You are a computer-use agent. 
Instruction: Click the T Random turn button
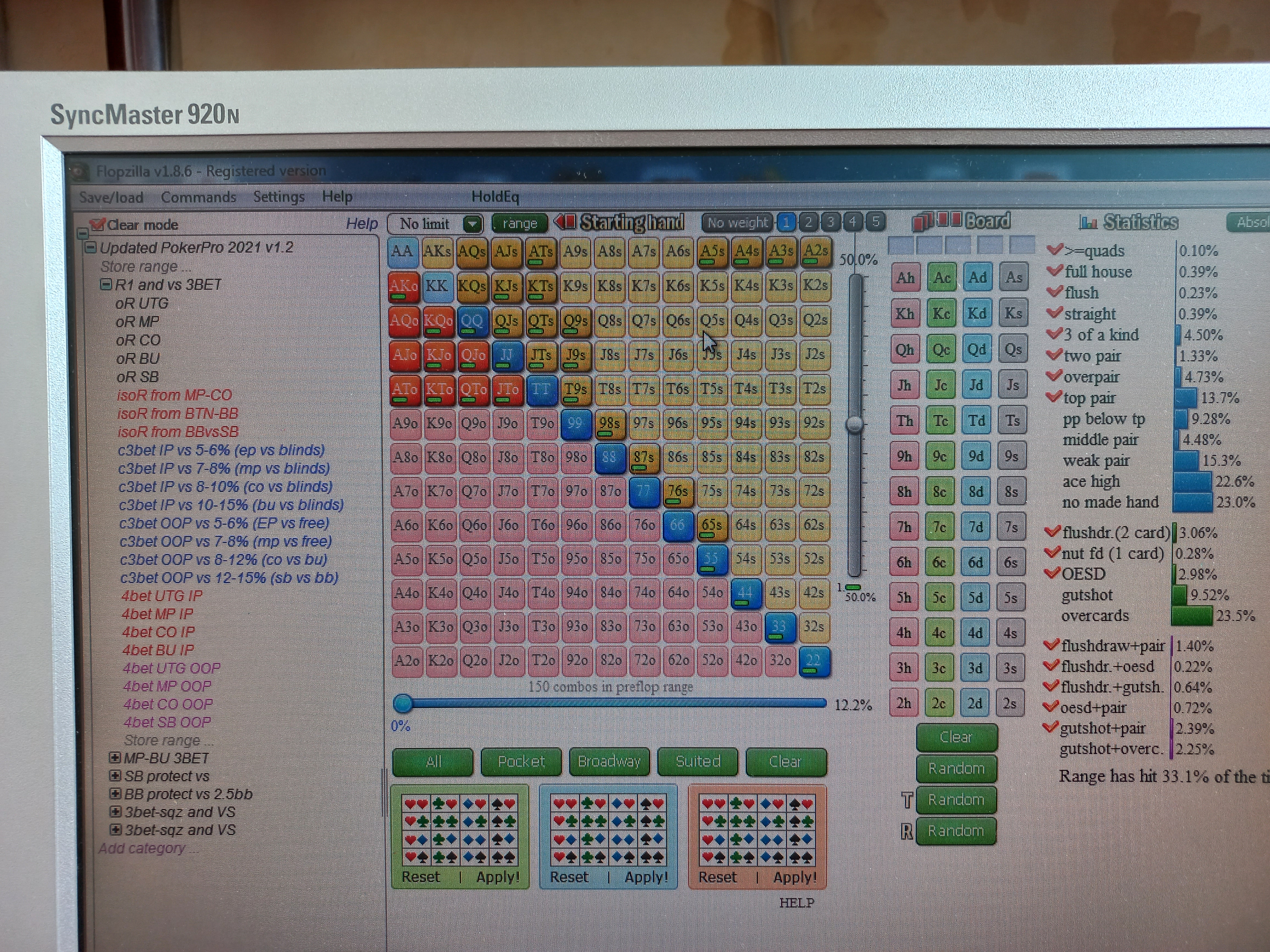click(956, 800)
